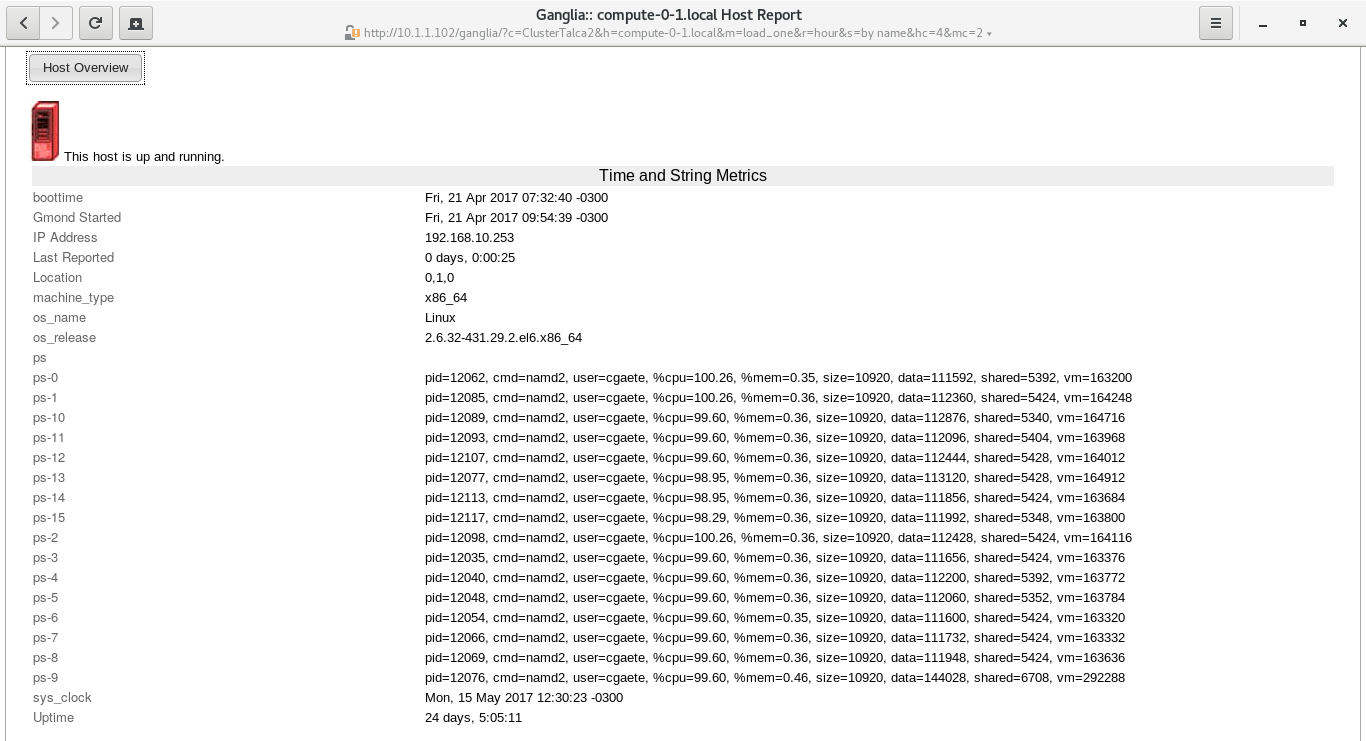The image size is (1366, 741).
Task: Click the Ganglia URL address text
Action: click(672, 33)
